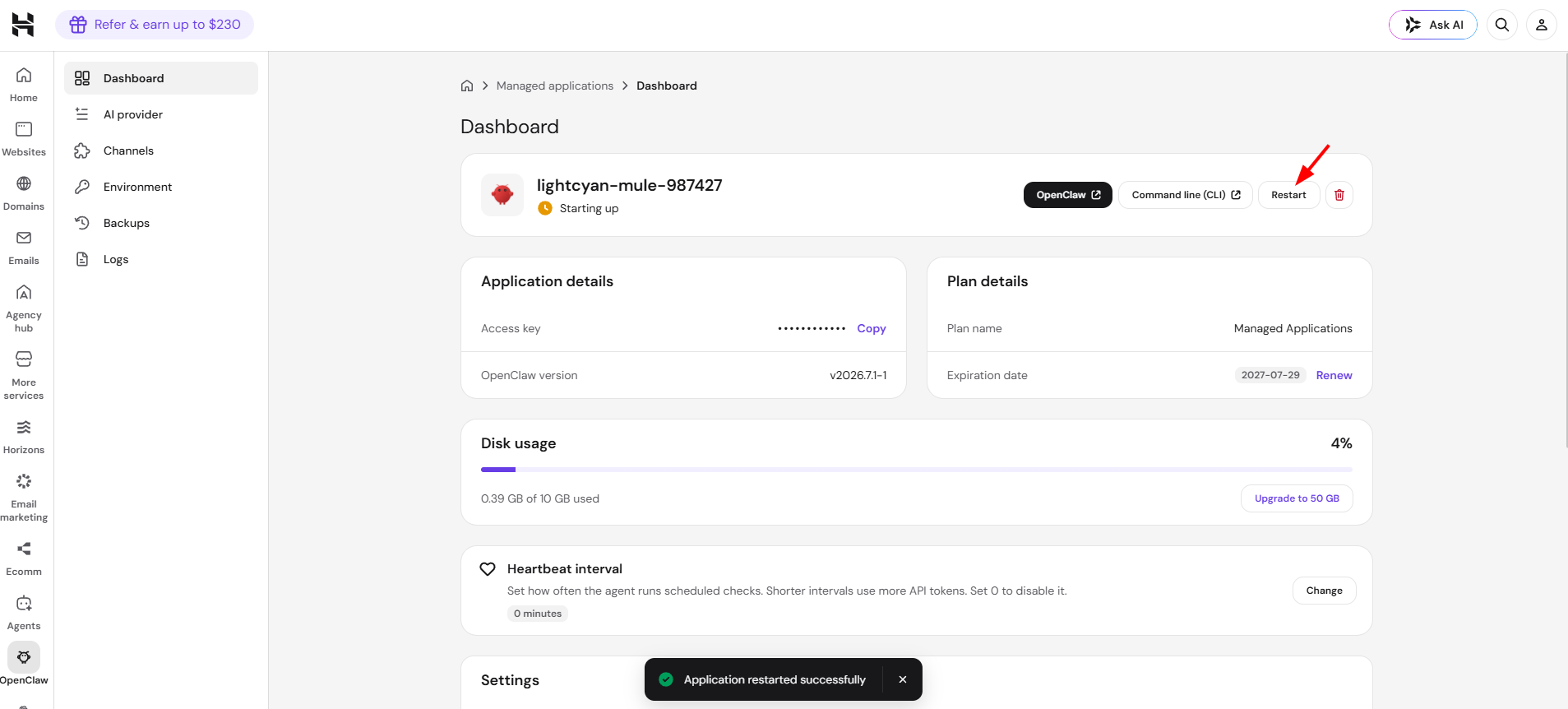This screenshot has width=1568, height=709.
Task: Select Dashboard menu item
Action: (161, 78)
